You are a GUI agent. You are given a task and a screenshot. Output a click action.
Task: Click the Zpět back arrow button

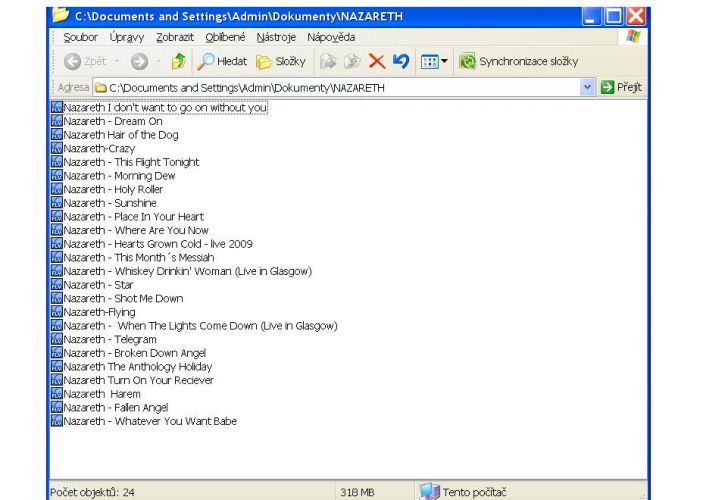click(x=85, y=62)
